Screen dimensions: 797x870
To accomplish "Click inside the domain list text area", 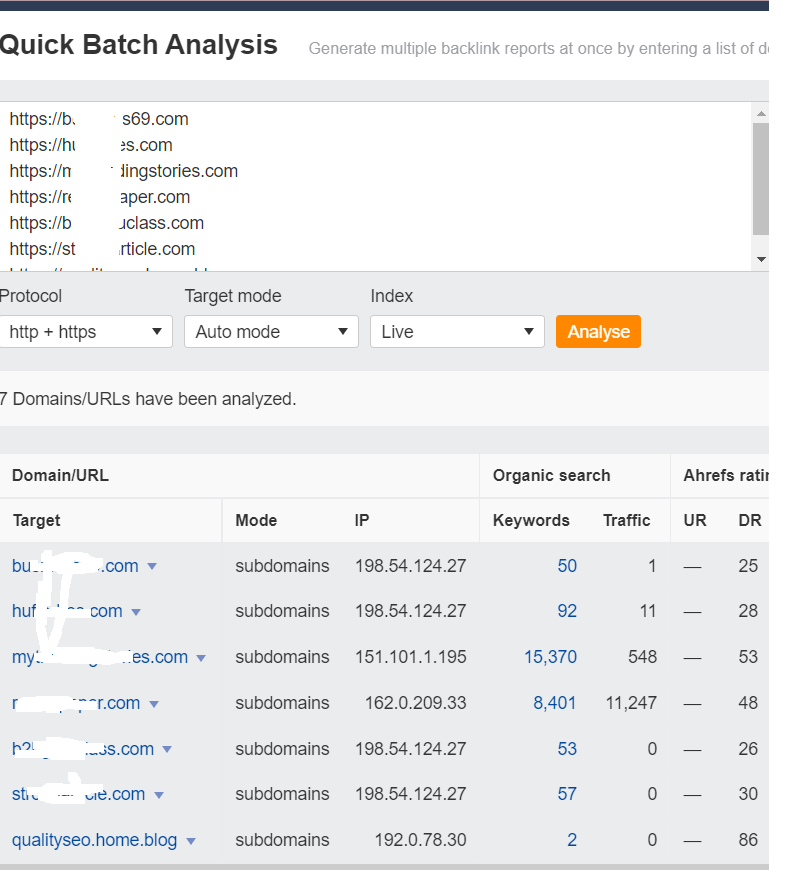I will [375, 186].
